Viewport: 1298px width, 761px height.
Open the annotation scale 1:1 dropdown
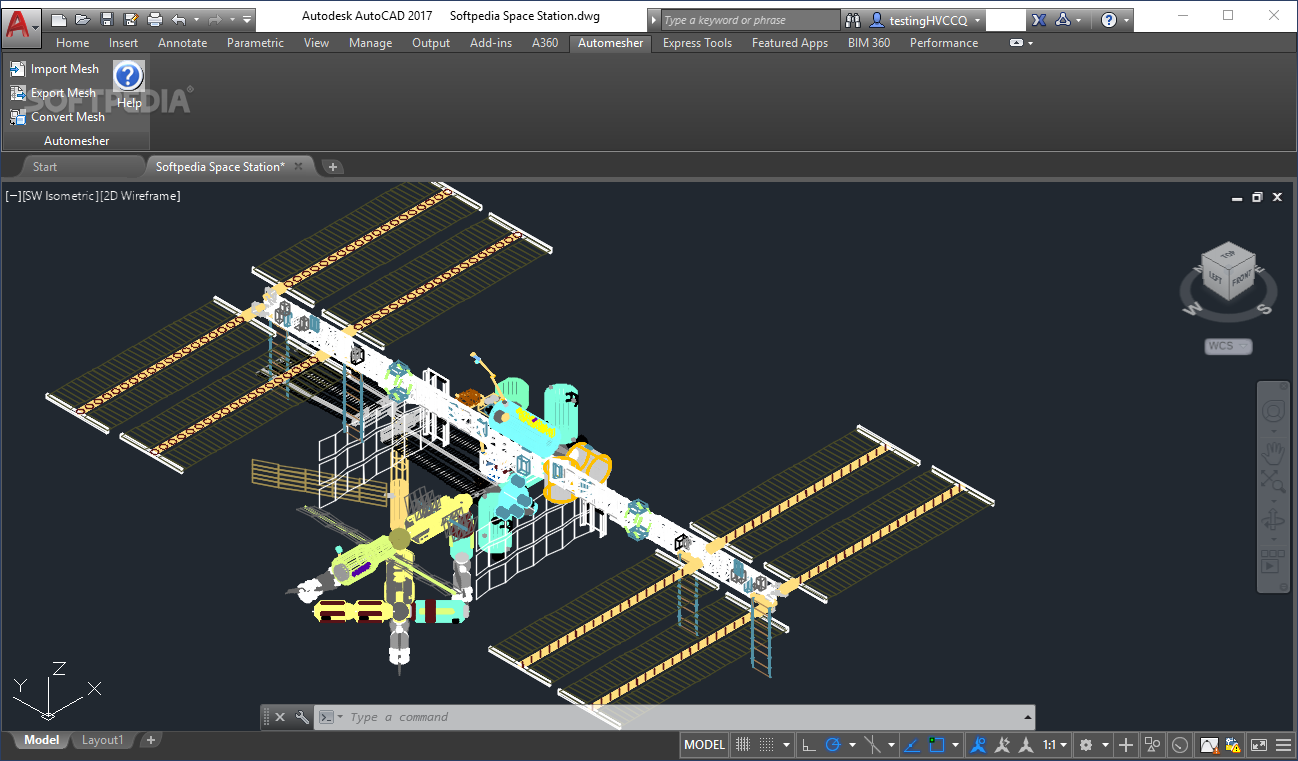point(1055,745)
